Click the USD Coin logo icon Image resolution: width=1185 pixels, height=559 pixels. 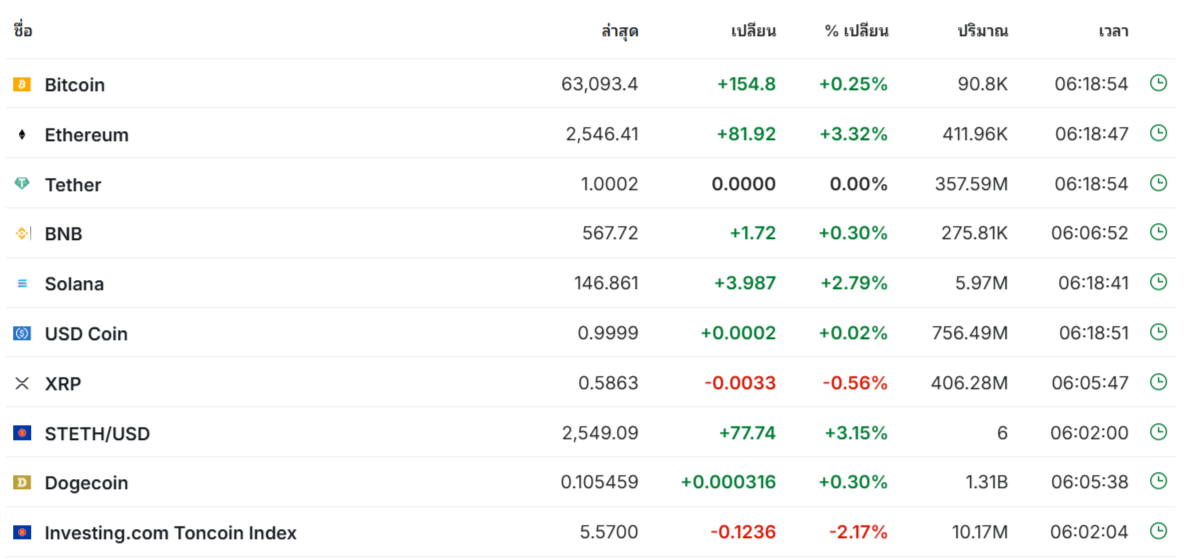coord(22,334)
